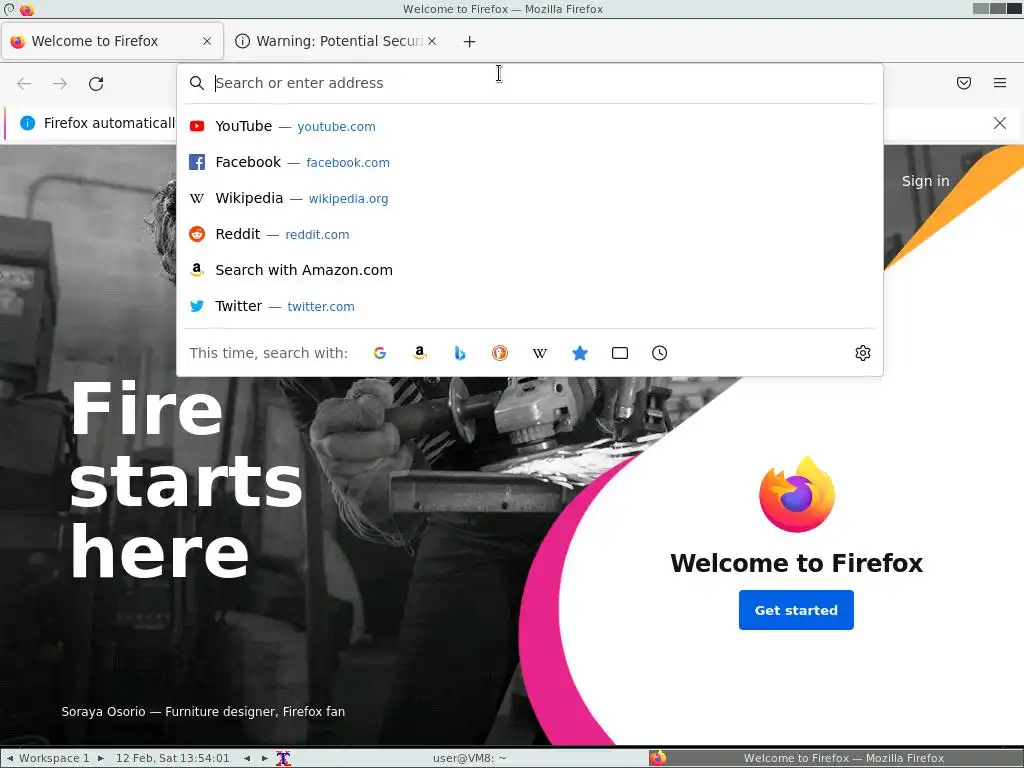This screenshot has height=768, width=1024.
Task: Switch to the Welcome to Firefox tab
Action: [x=112, y=41]
